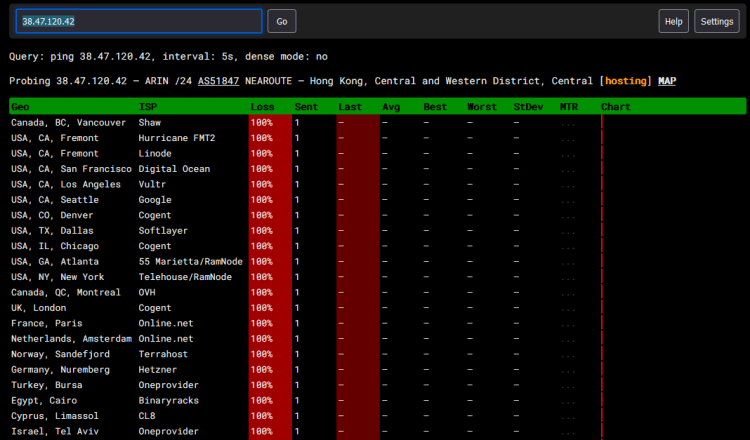Select Norway, Sandefjord row
750x440 pixels.
click(x=377, y=354)
